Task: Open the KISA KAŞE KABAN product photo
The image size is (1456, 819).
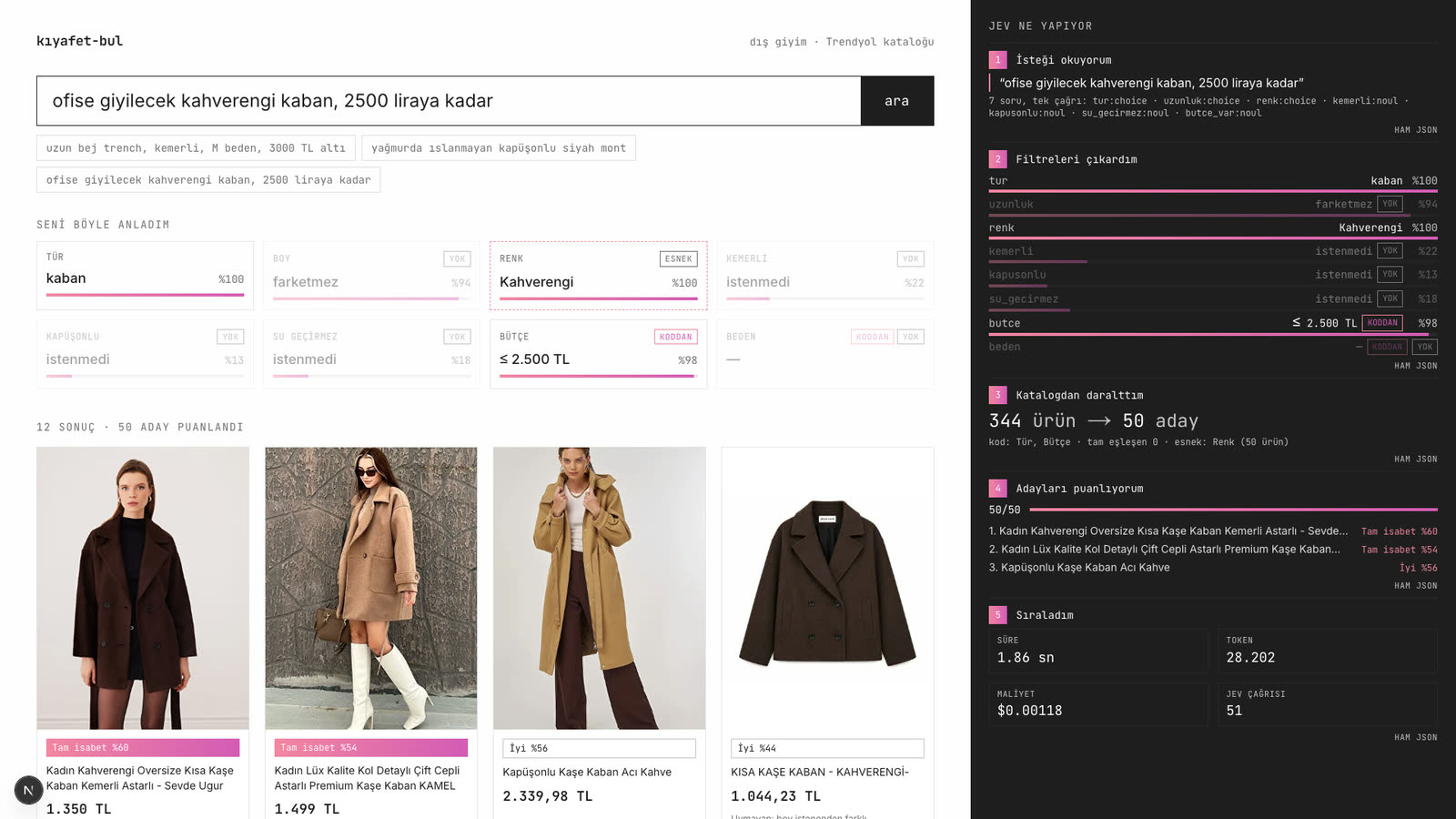Action: 827,588
